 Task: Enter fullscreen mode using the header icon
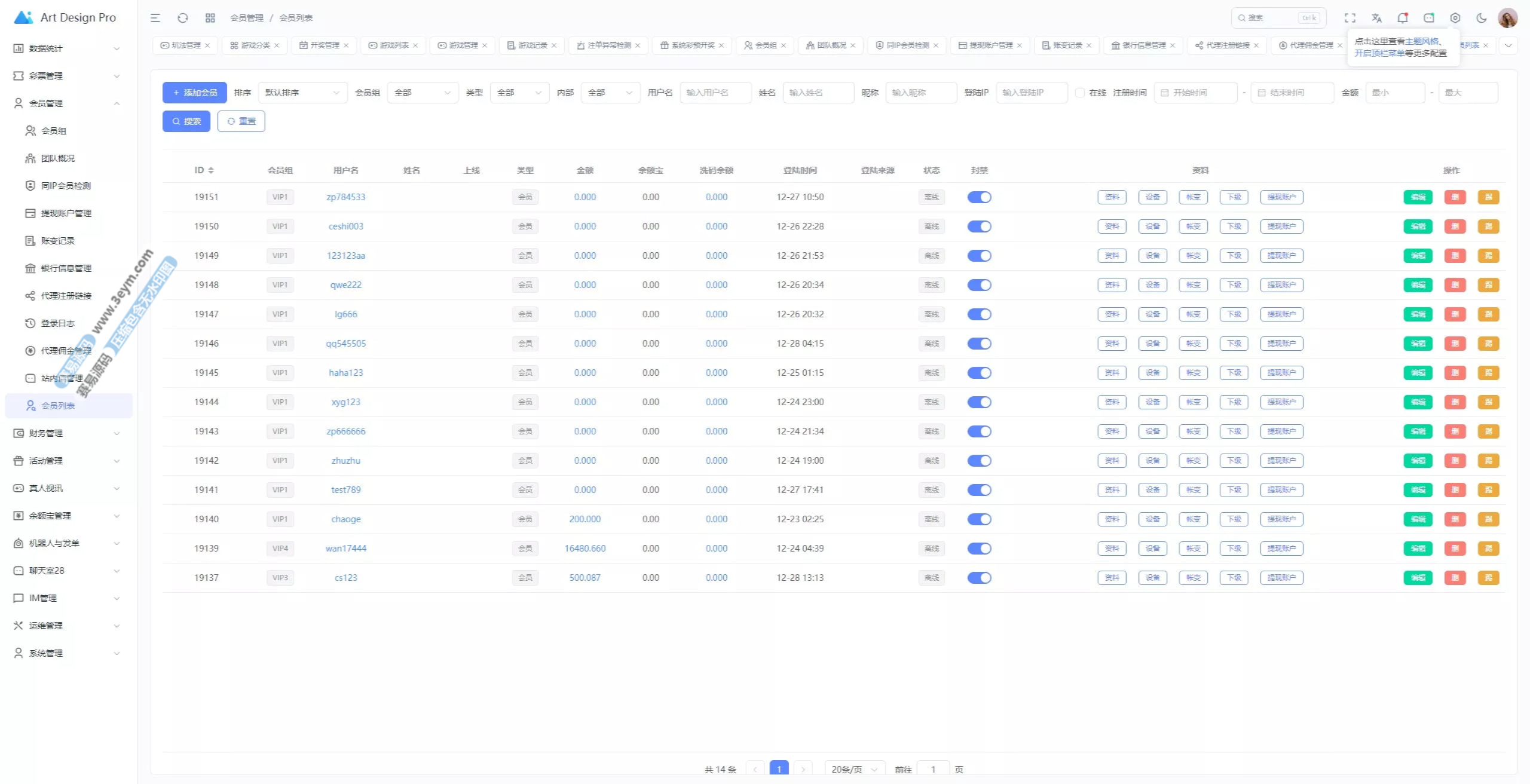coord(1350,18)
